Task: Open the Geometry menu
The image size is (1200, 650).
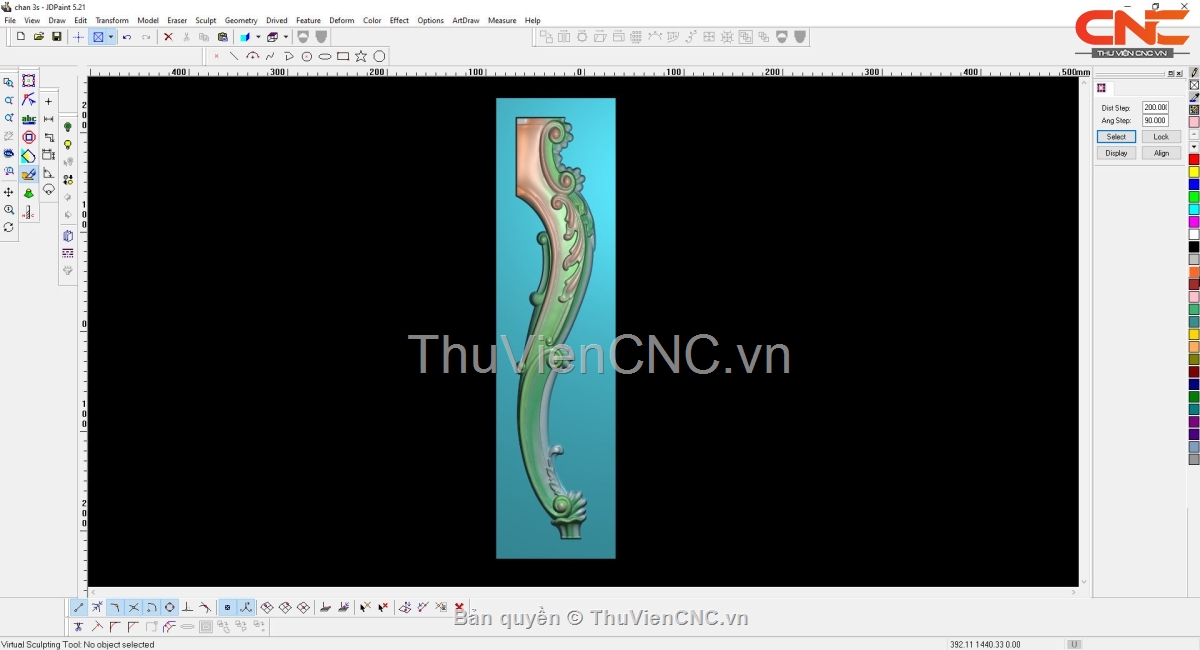Action: (241, 20)
